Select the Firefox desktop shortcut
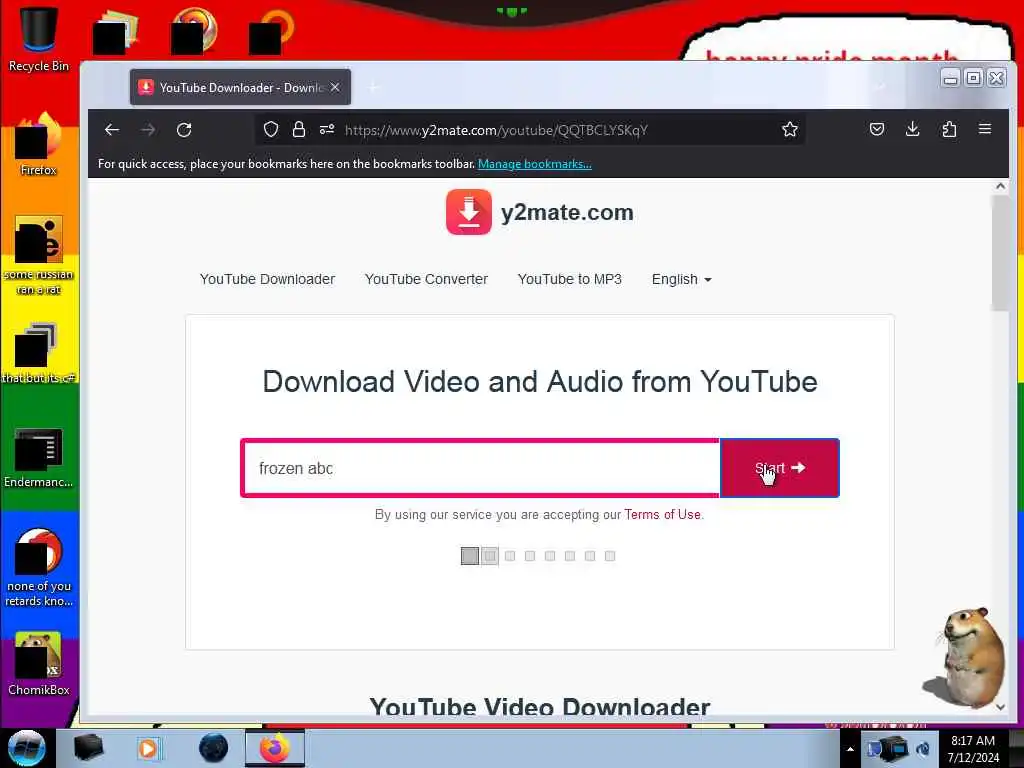The image size is (1024, 768). click(39, 144)
